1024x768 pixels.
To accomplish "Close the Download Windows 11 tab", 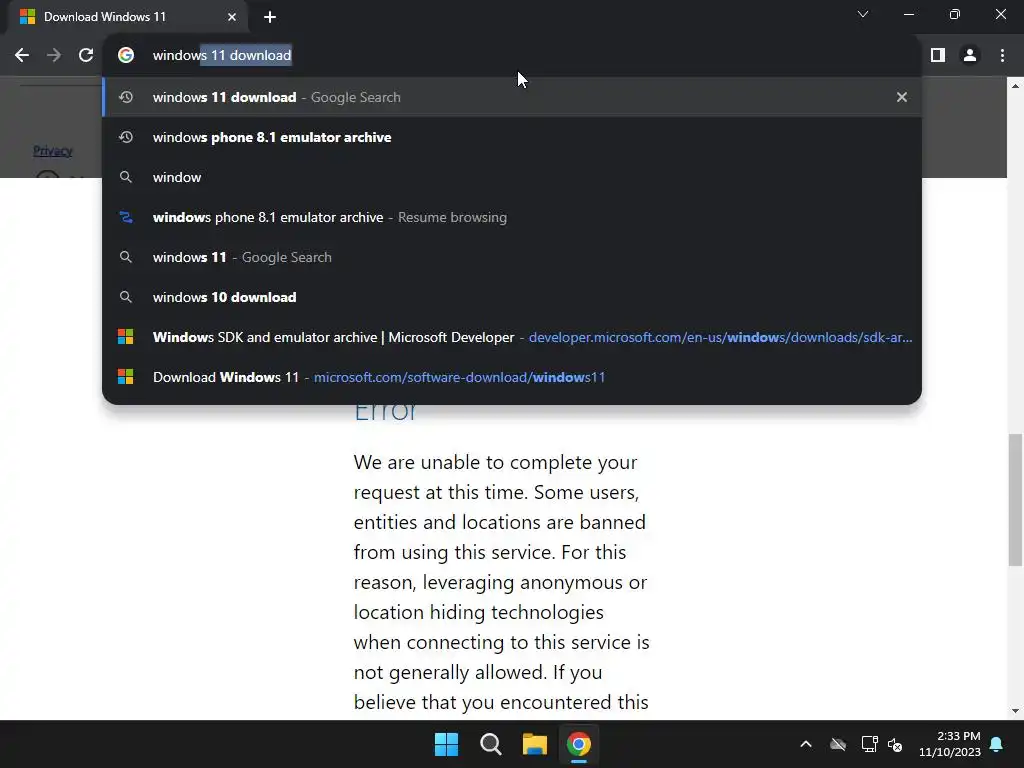I will 232,17.
